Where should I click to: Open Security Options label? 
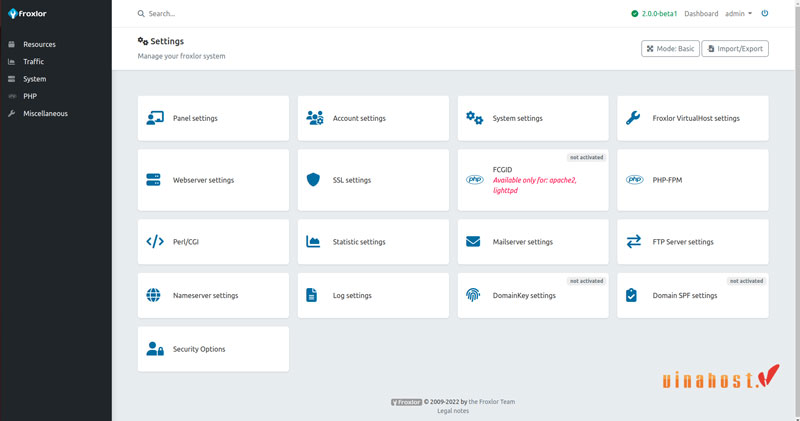pyautogui.click(x=199, y=349)
